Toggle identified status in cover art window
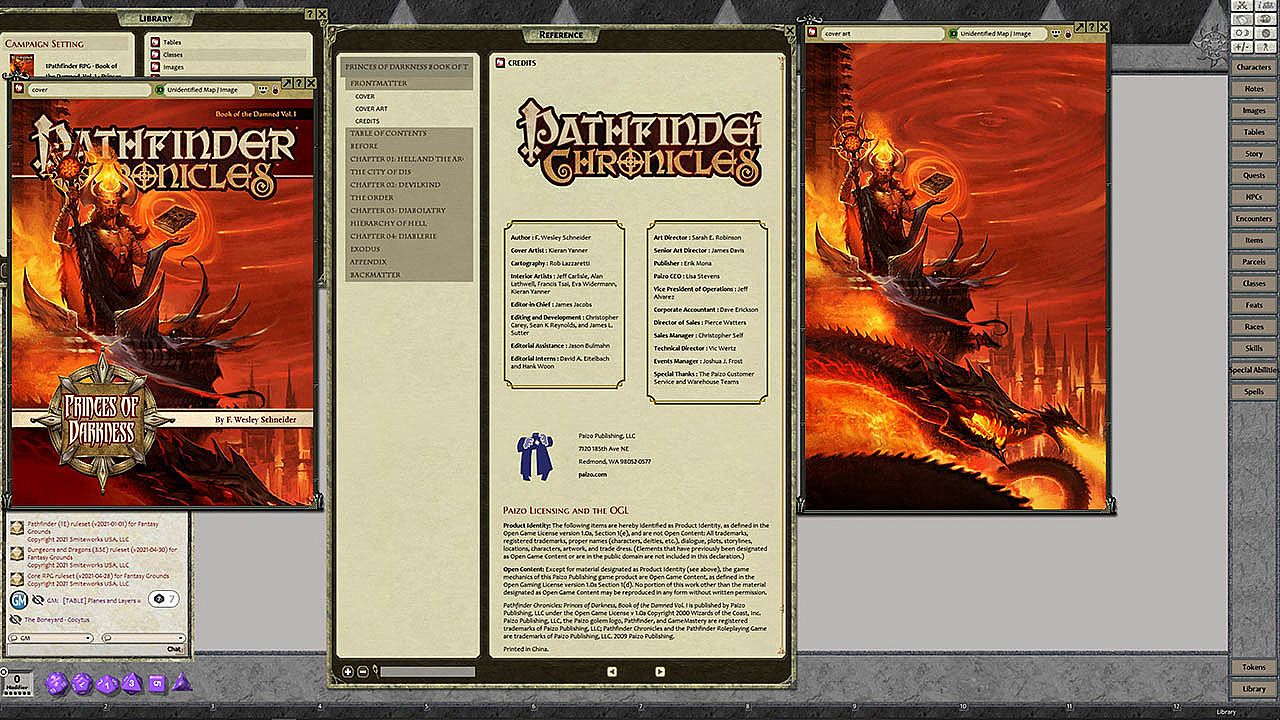 [x=953, y=34]
